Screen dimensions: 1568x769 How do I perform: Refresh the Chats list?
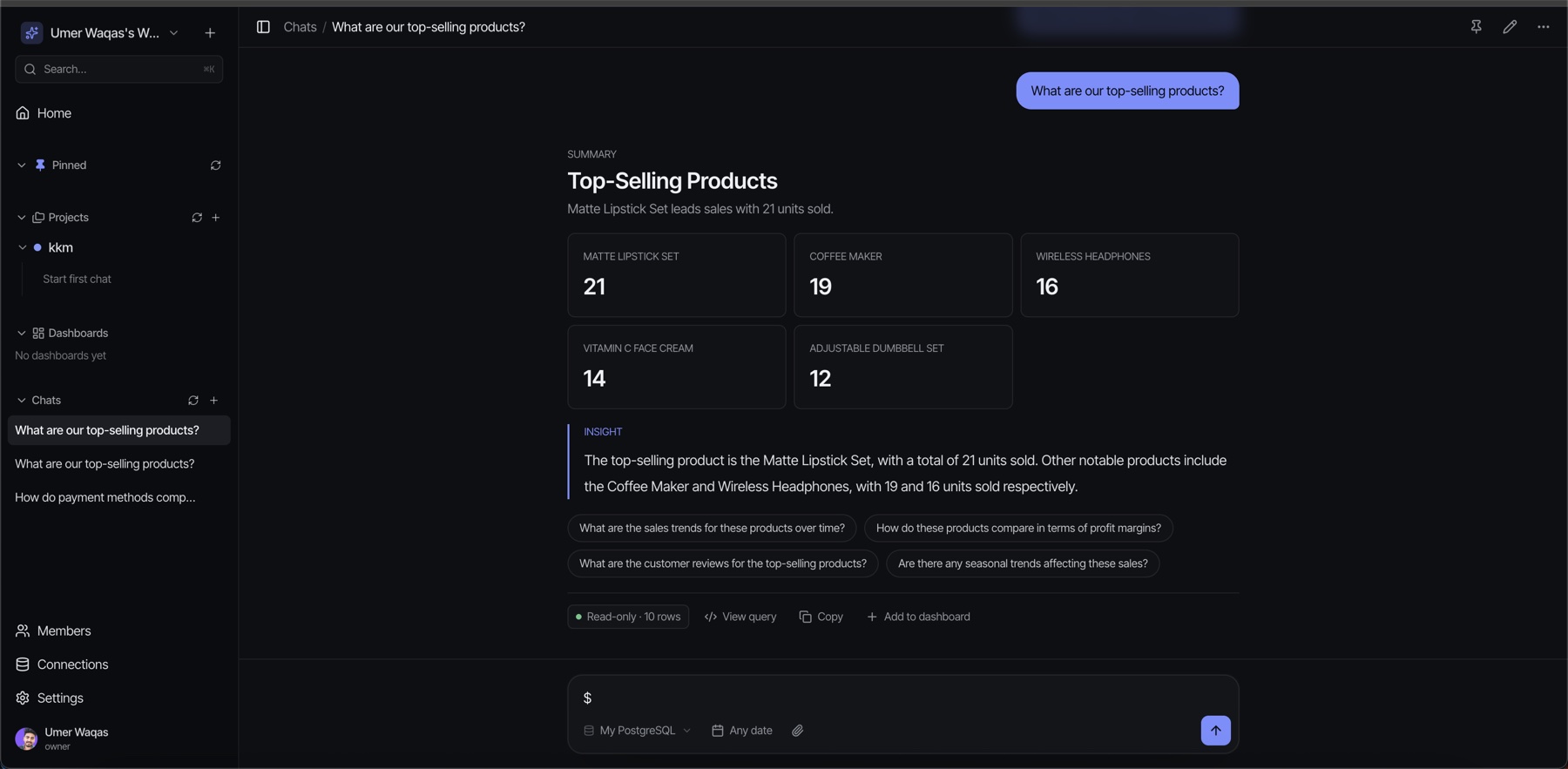193,401
